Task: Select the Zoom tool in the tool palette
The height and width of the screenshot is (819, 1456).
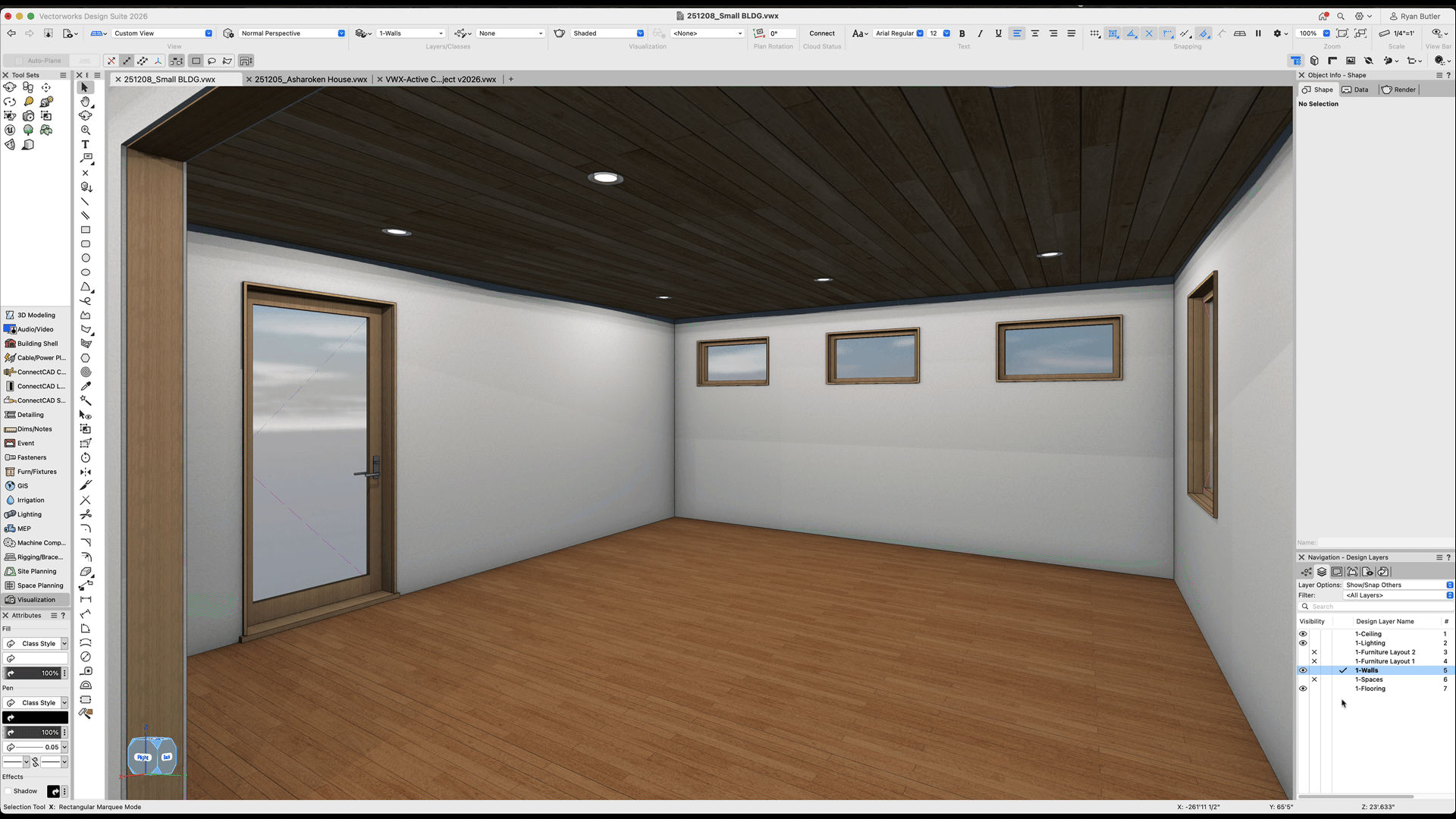Action: tap(84, 130)
